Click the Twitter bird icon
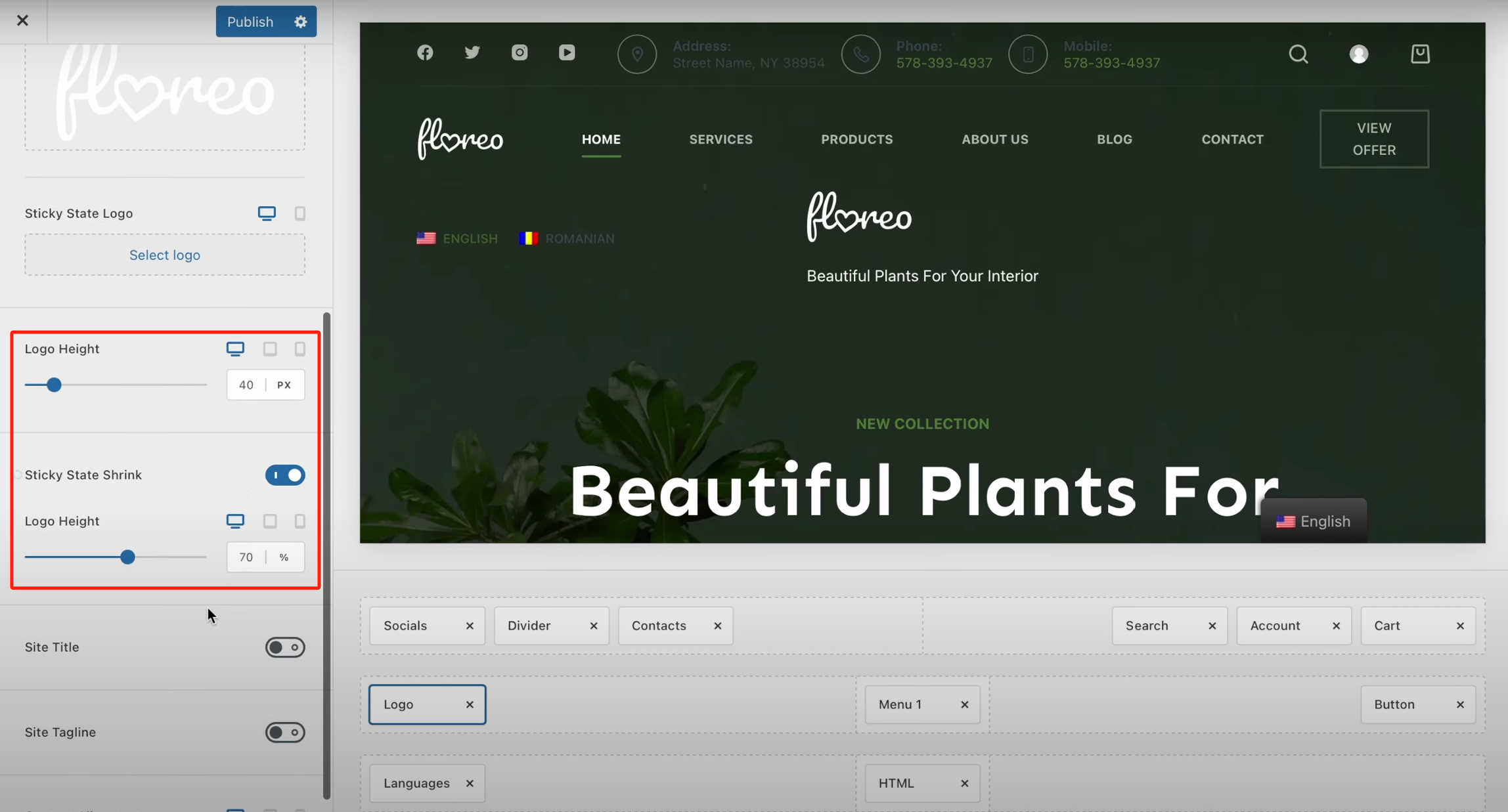Image resolution: width=1508 pixels, height=812 pixels. pyautogui.click(x=472, y=53)
